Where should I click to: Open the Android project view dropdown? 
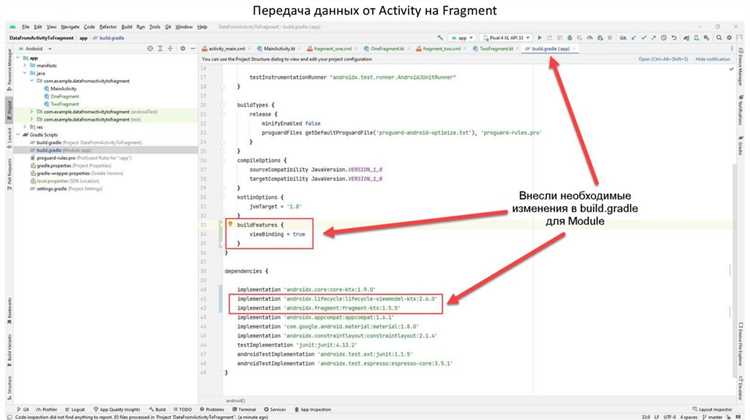click(x=35, y=49)
